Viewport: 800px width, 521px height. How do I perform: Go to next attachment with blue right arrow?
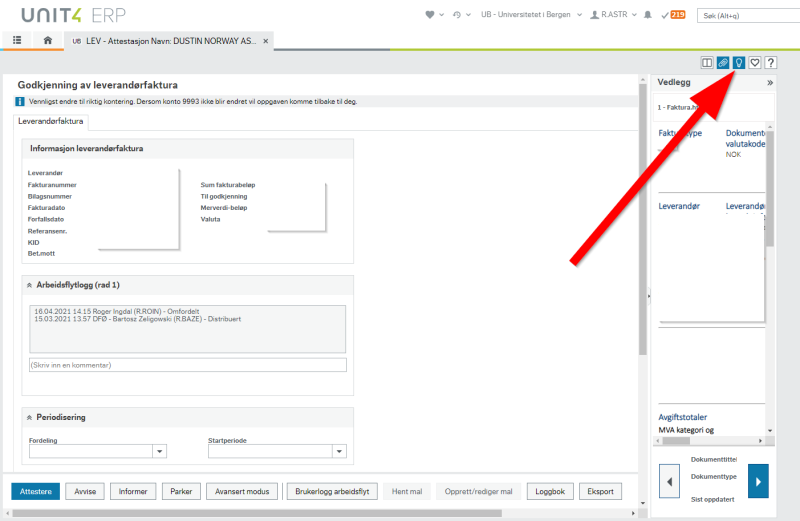click(x=758, y=481)
